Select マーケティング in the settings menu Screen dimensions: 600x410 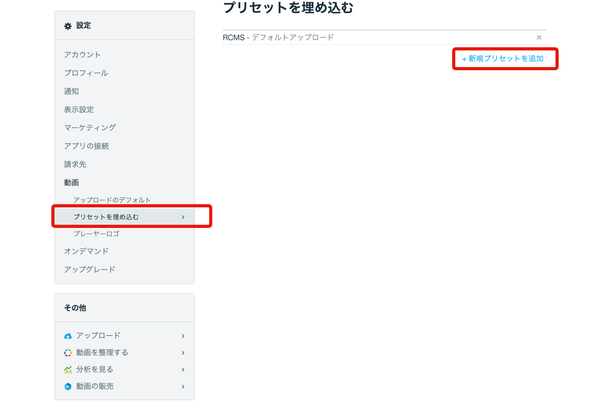tap(90, 127)
